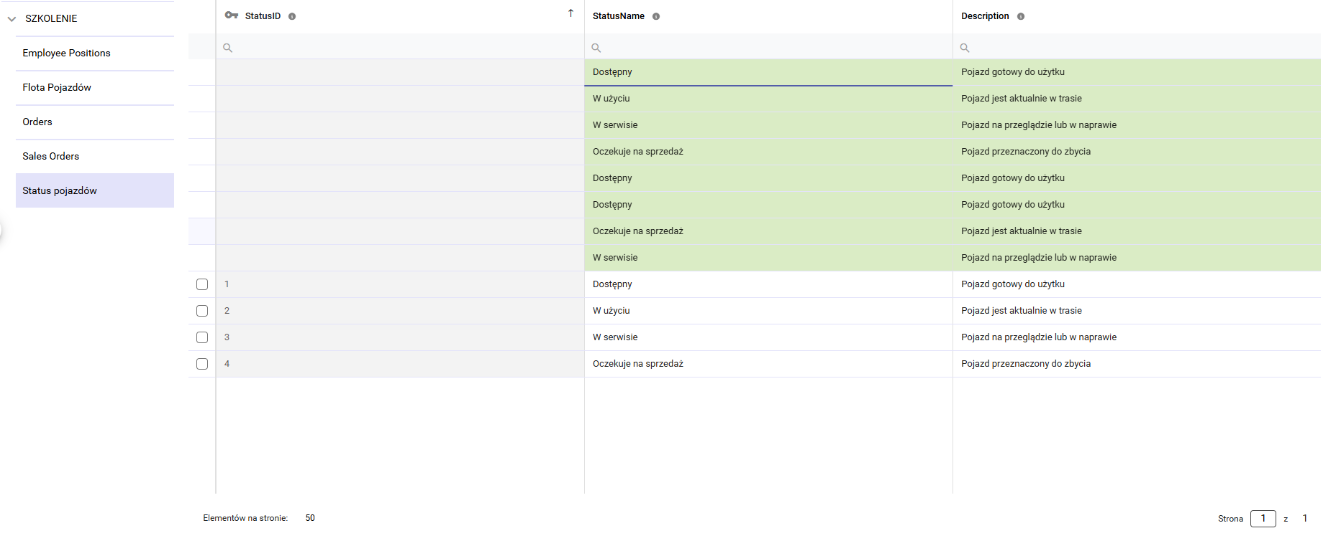Click the StatusName column header label

(x=619, y=16)
